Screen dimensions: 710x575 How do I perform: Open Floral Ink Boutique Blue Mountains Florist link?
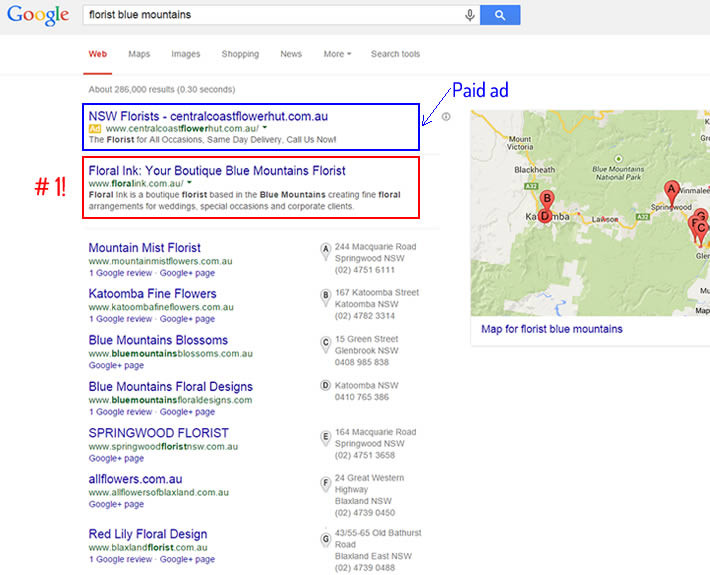[x=217, y=171]
